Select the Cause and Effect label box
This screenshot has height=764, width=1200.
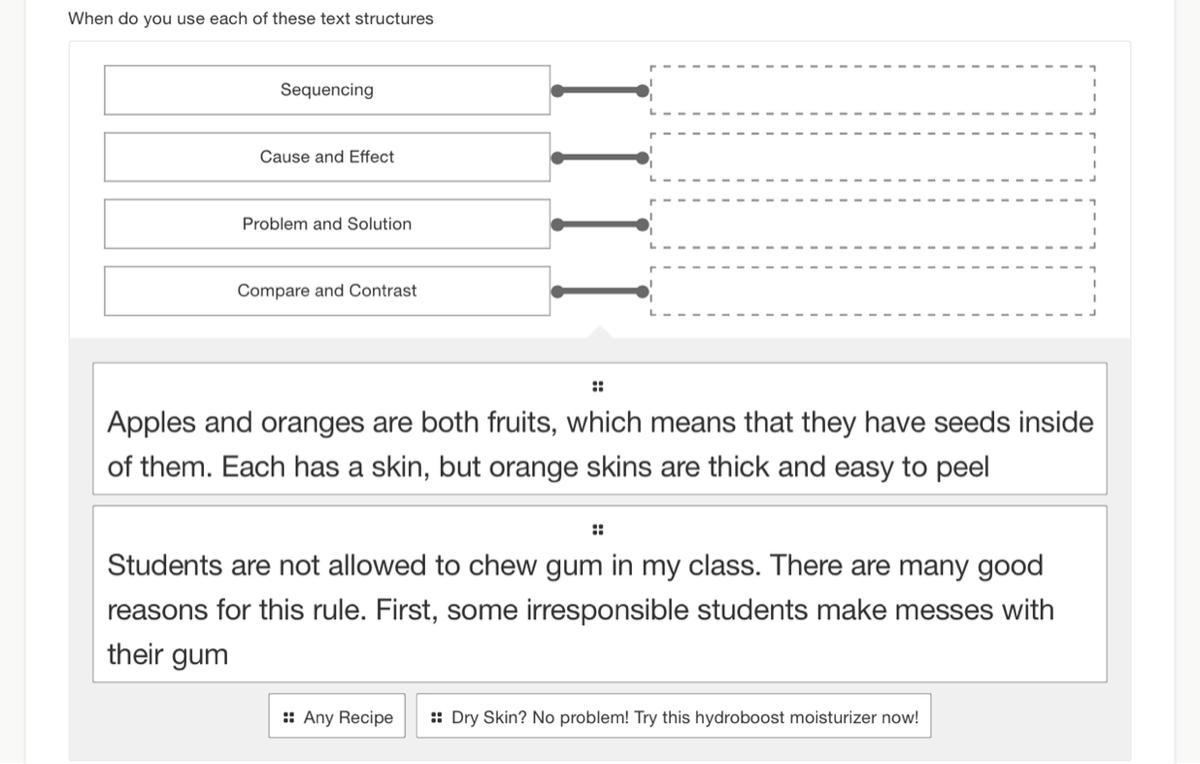(x=327, y=157)
